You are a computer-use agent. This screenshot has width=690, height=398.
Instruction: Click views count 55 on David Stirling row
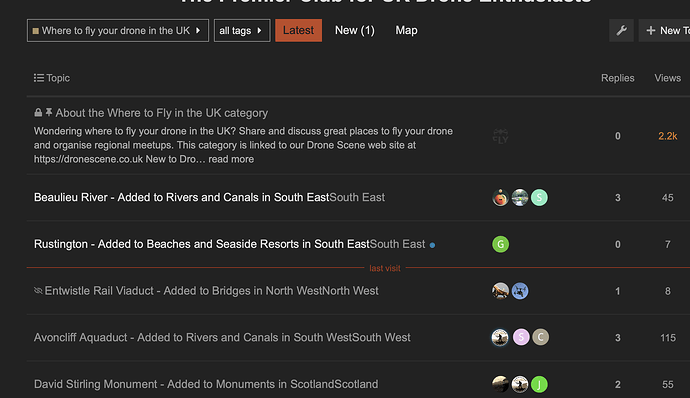pos(668,384)
